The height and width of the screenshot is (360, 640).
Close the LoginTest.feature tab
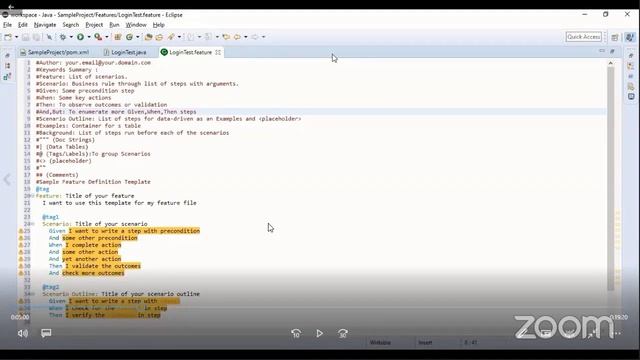pyautogui.click(x=218, y=52)
